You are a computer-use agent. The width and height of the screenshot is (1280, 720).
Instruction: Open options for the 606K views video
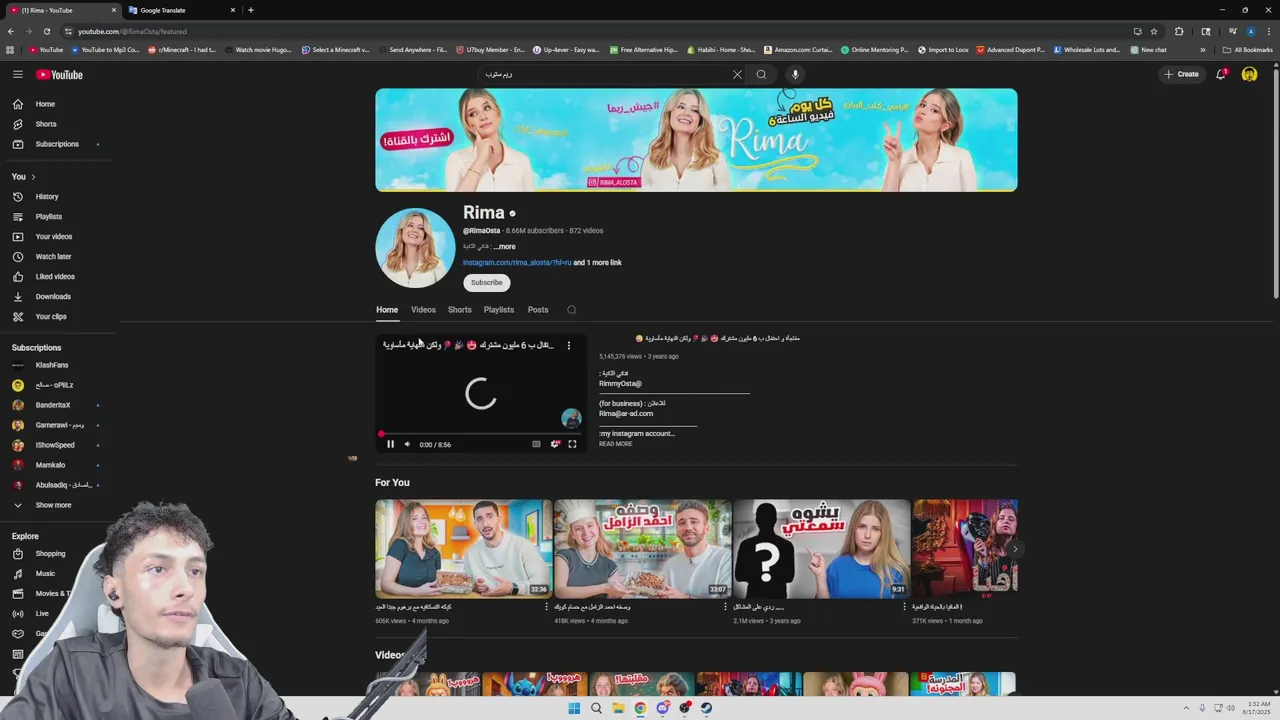[x=546, y=607]
